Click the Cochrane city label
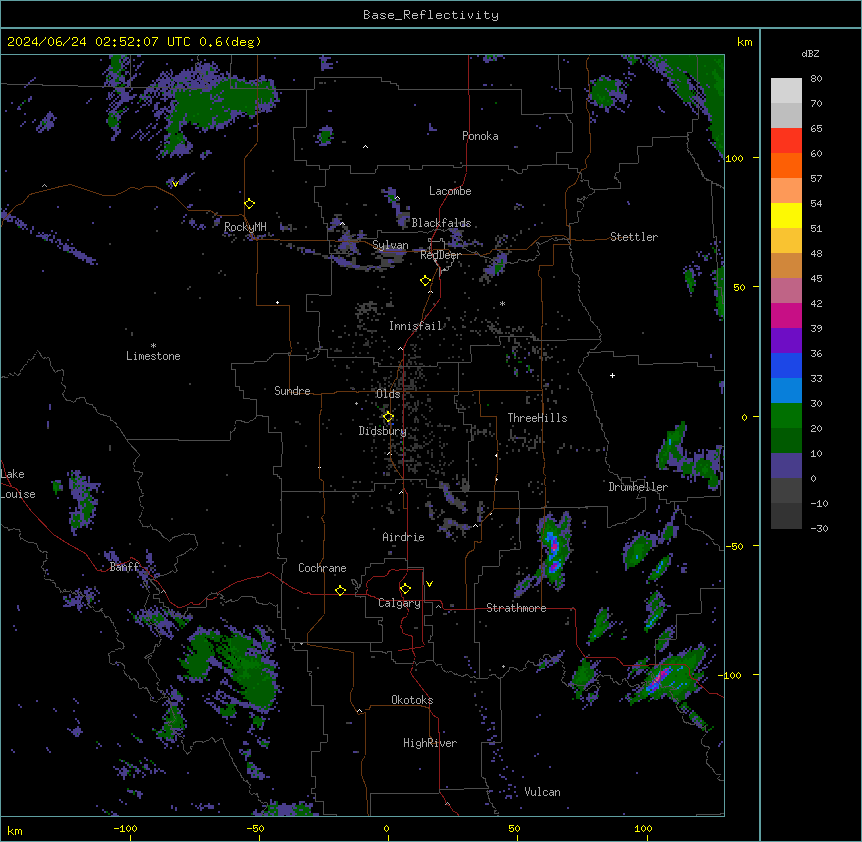The height and width of the screenshot is (842, 862). pyautogui.click(x=322, y=568)
